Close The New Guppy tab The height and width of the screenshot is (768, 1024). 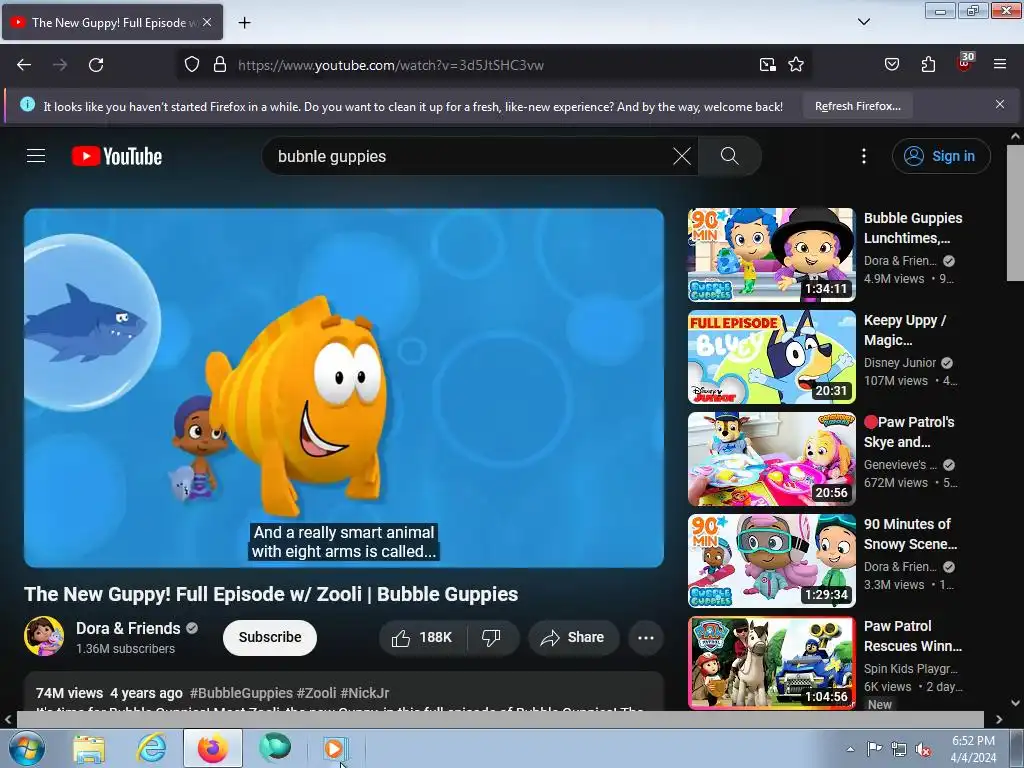click(x=207, y=22)
